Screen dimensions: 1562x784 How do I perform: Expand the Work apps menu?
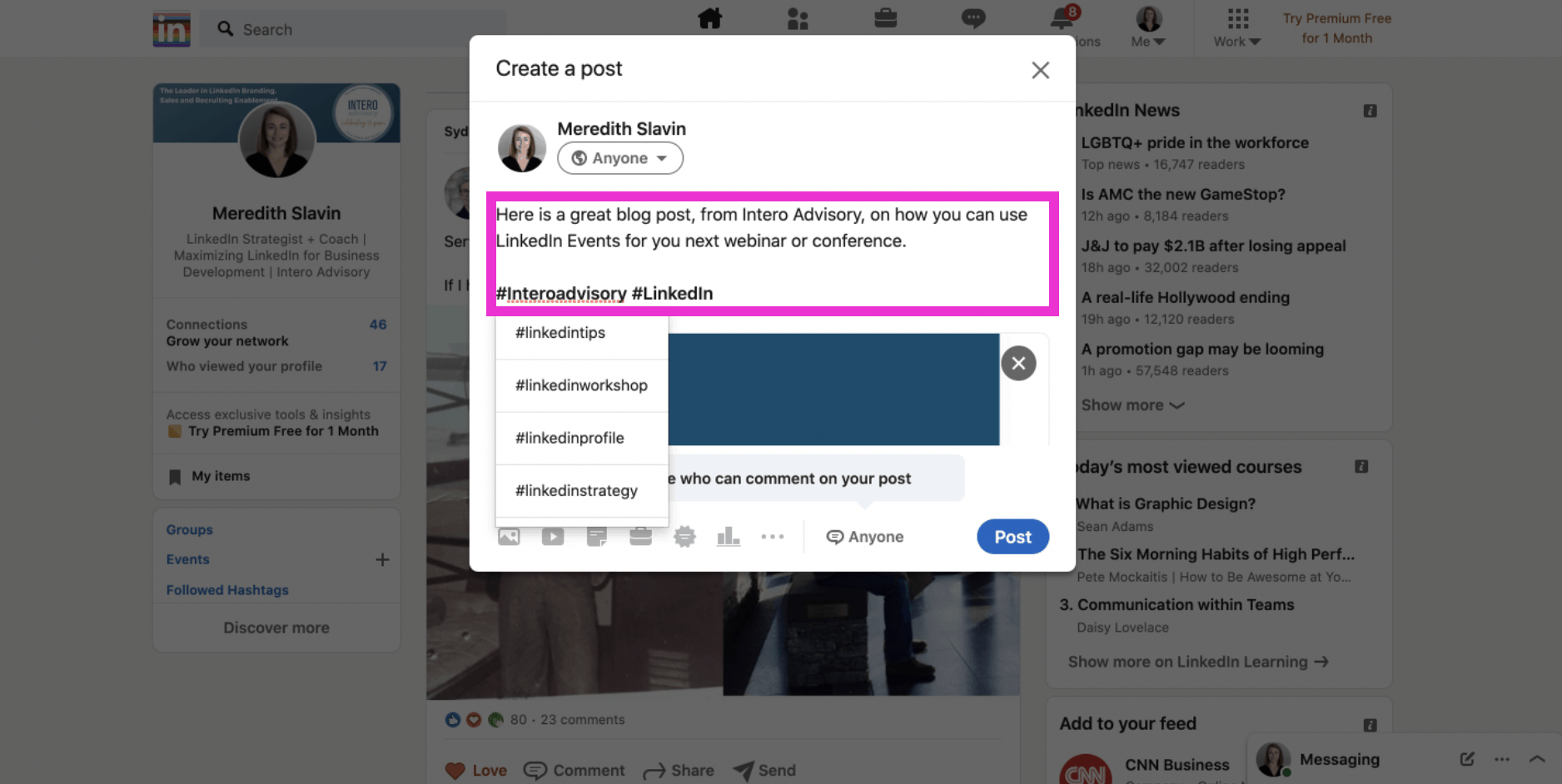click(1237, 27)
